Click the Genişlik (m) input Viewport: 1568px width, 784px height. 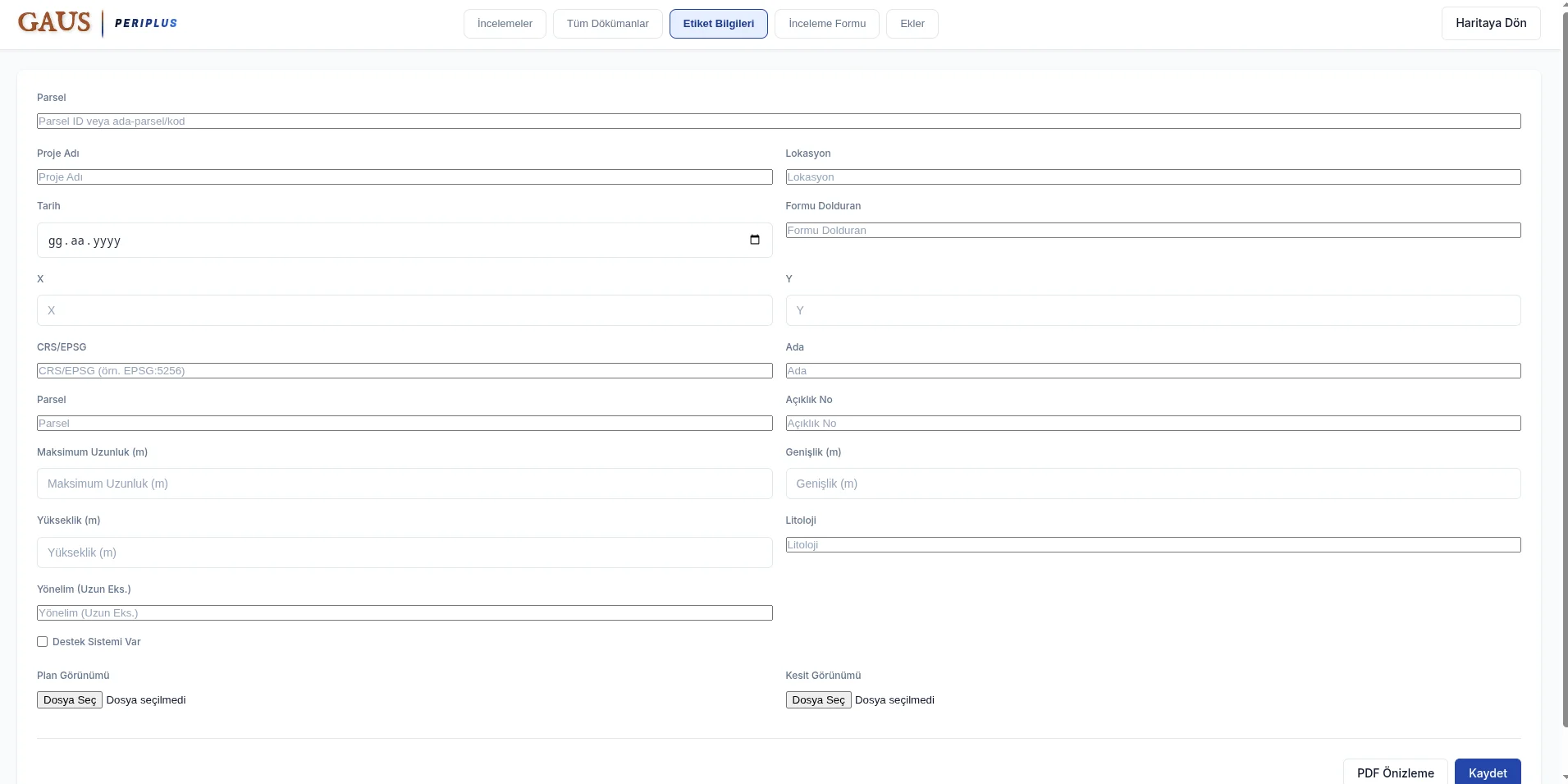(1153, 484)
